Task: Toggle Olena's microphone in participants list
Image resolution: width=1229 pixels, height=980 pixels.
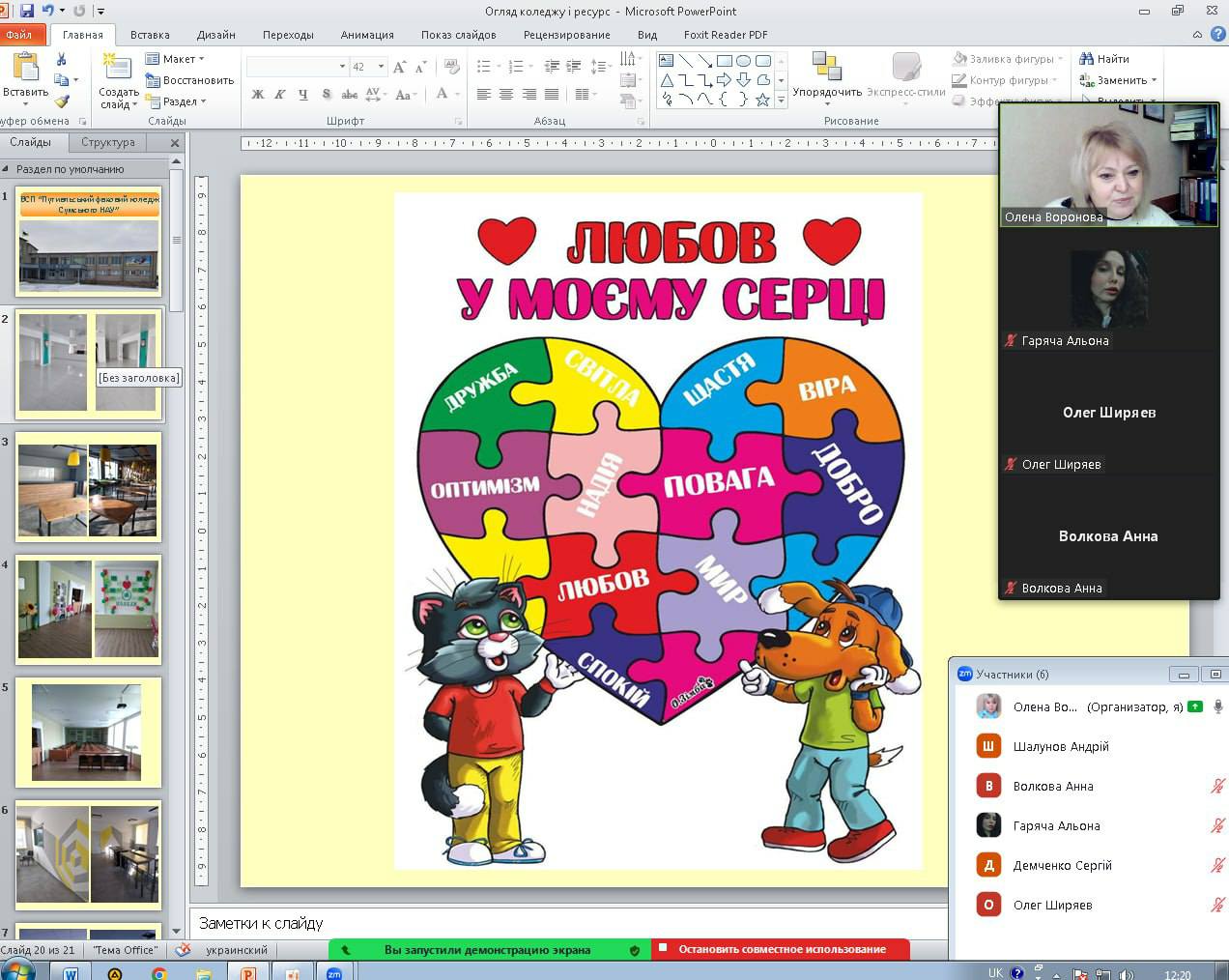Action: (x=1218, y=706)
